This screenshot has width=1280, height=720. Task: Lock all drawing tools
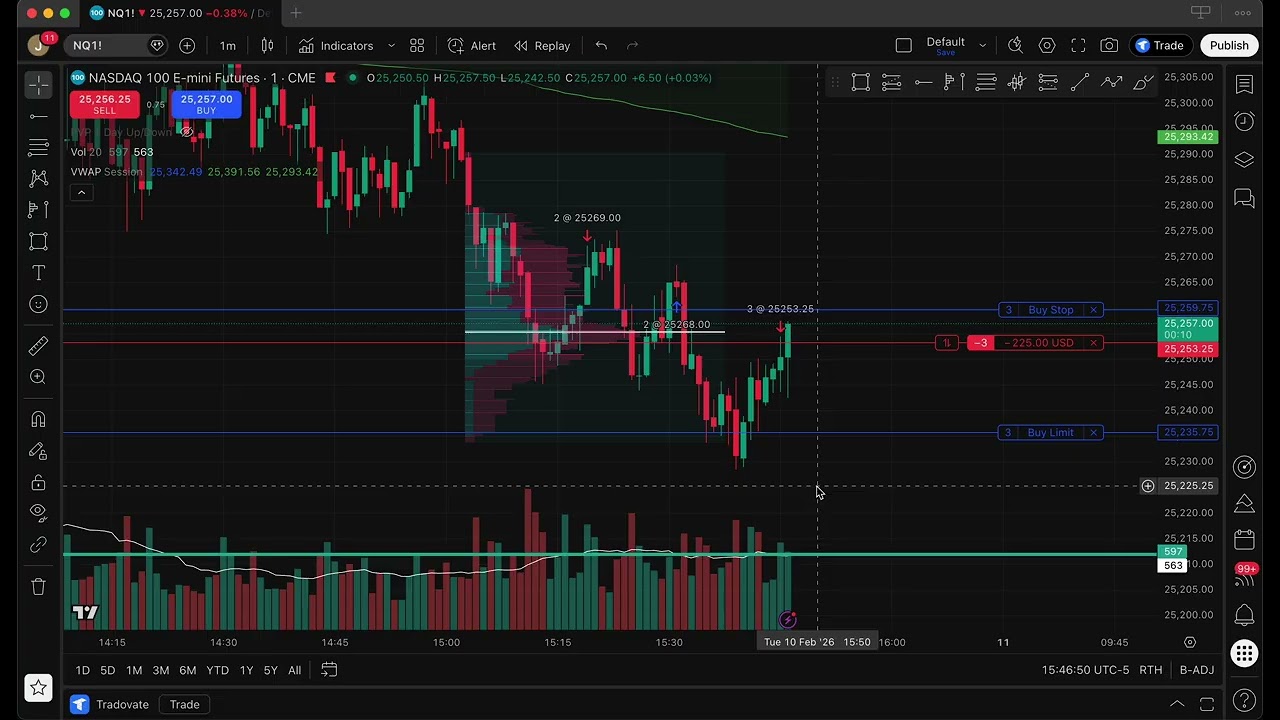pyautogui.click(x=38, y=482)
